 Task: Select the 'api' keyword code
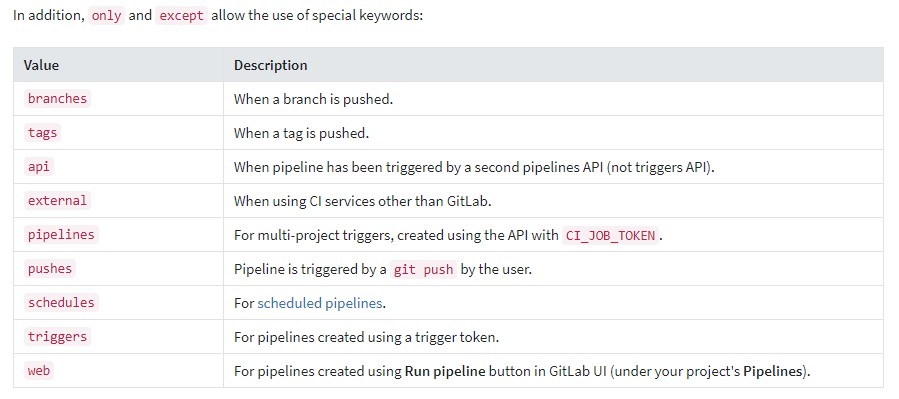[38, 167]
